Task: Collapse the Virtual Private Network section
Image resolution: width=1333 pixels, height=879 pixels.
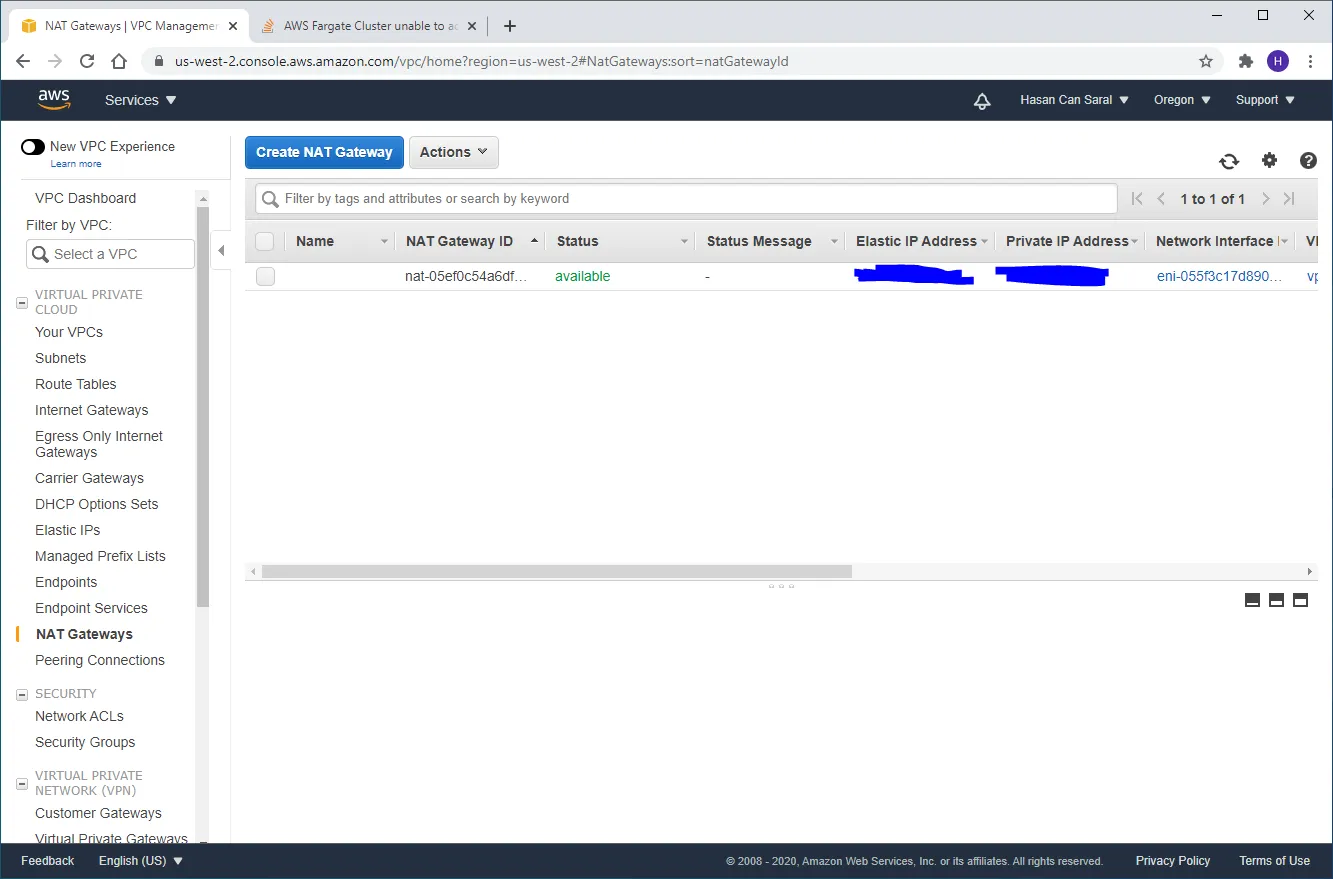Action: pos(22,783)
